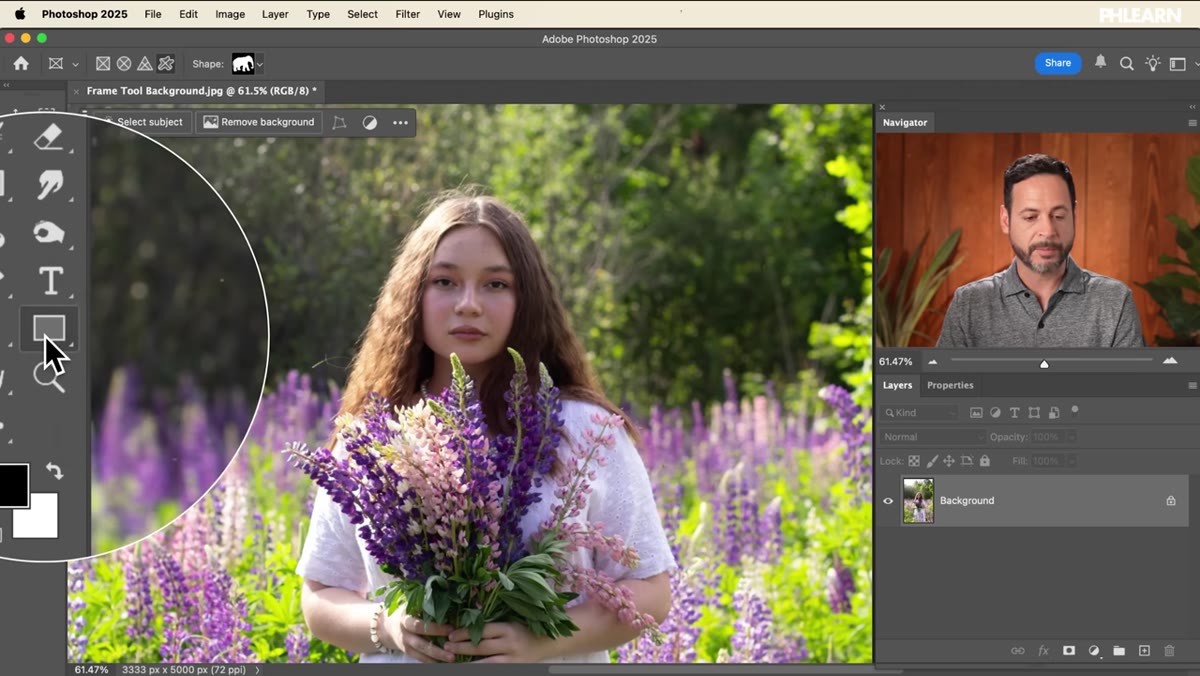Choose rectangular frame option
The image size is (1200, 676).
click(x=103, y=63)
